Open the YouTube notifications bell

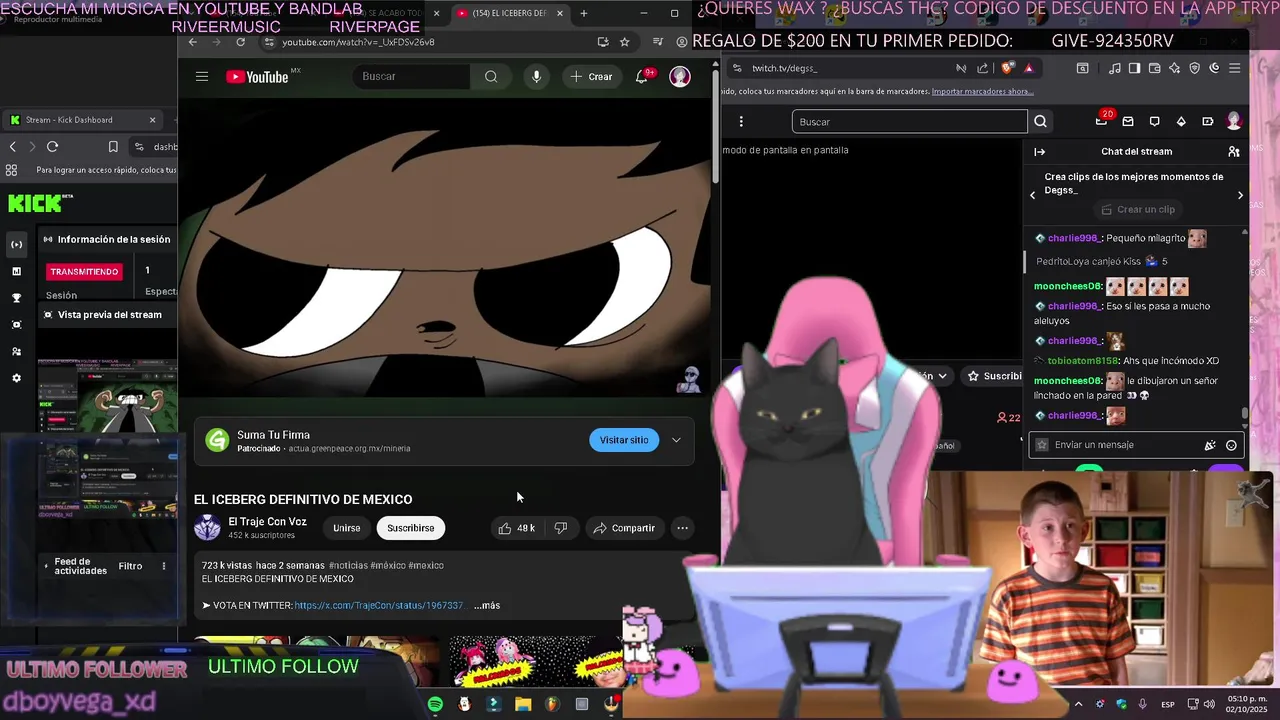pos(642,76)
